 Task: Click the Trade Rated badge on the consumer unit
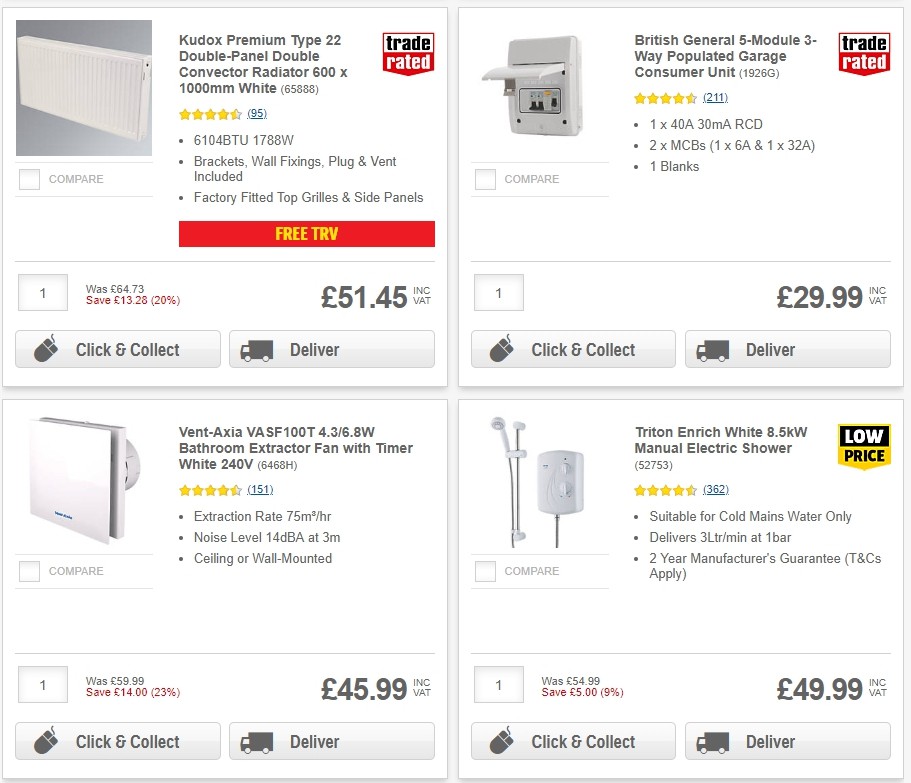point(863,55)
